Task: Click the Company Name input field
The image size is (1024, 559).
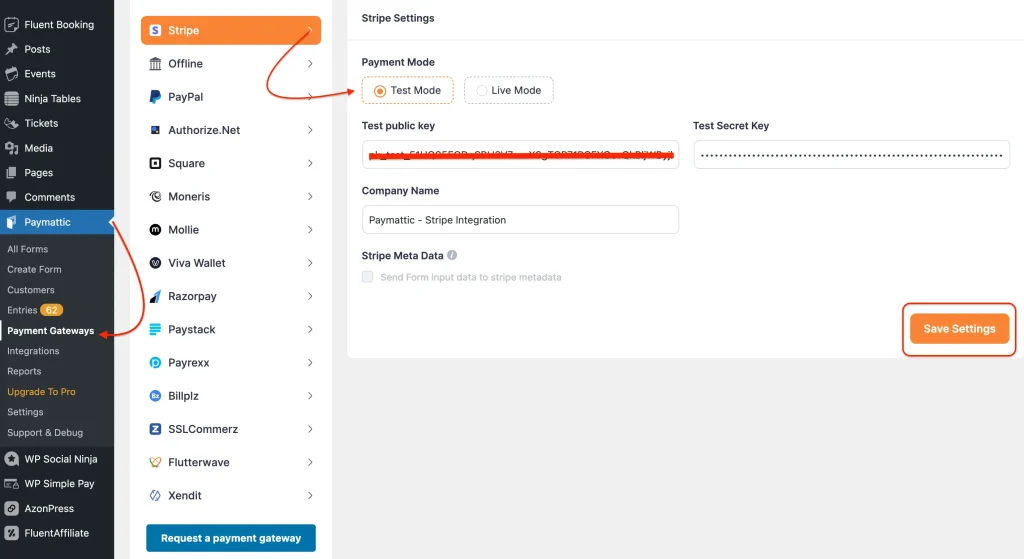Action: coord(520,219)
